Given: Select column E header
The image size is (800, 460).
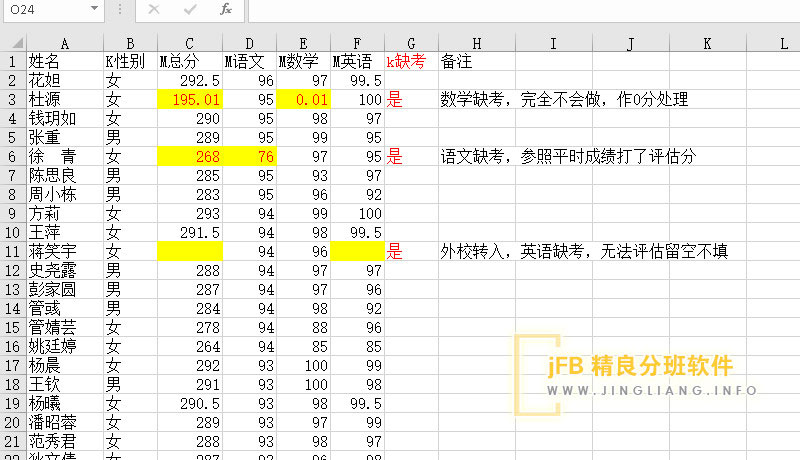Looking at the screenshot, I should (304, 43).
